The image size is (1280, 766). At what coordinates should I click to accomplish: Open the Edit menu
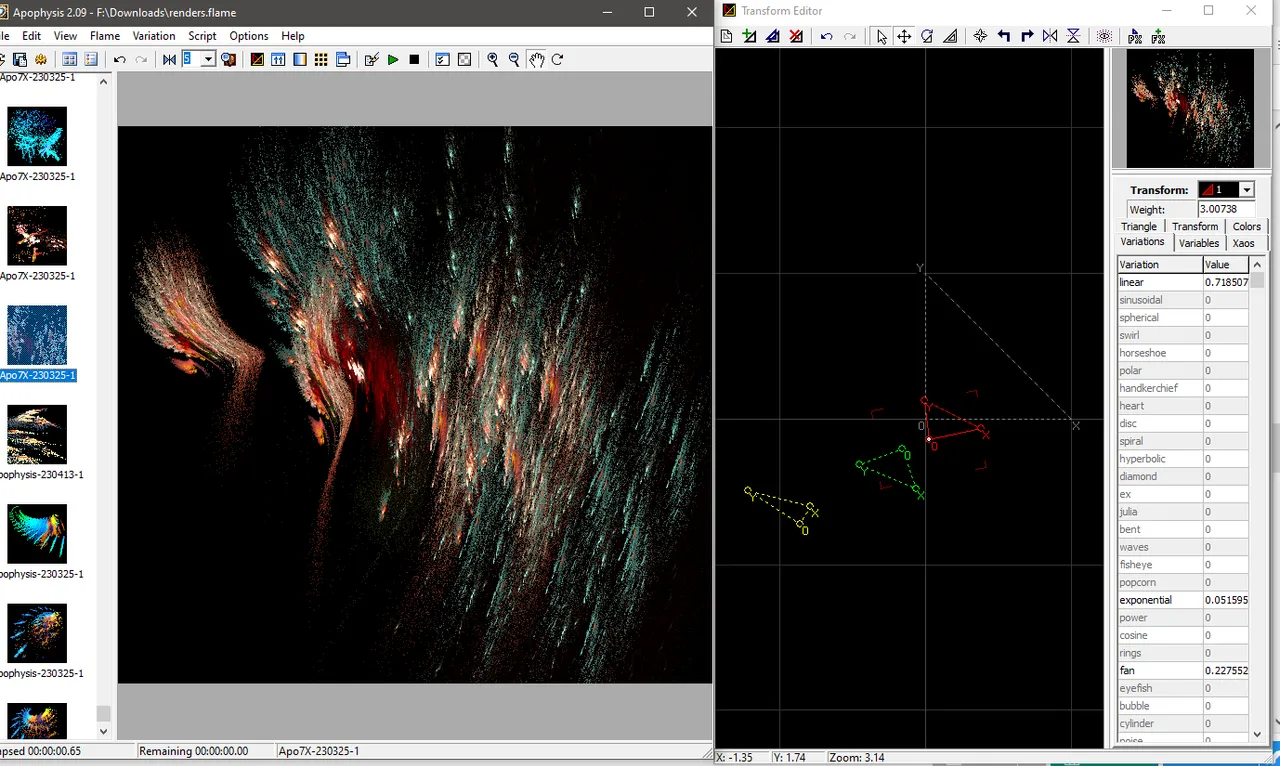[32, 36]
